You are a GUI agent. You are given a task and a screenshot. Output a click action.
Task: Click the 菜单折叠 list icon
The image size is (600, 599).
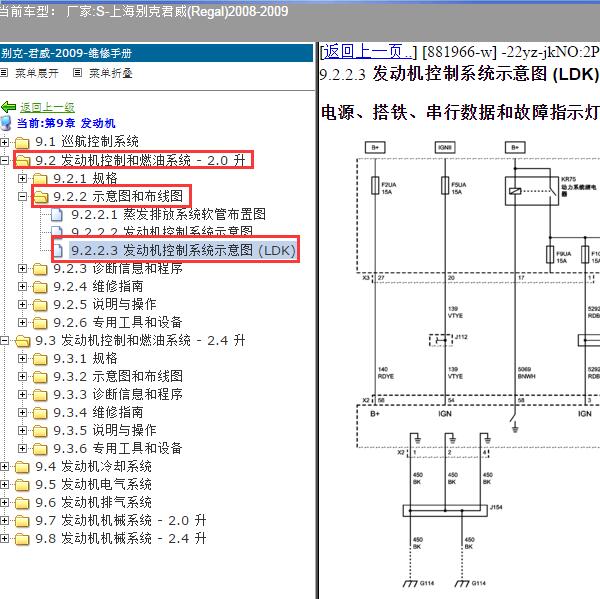[x=77, y=72]
